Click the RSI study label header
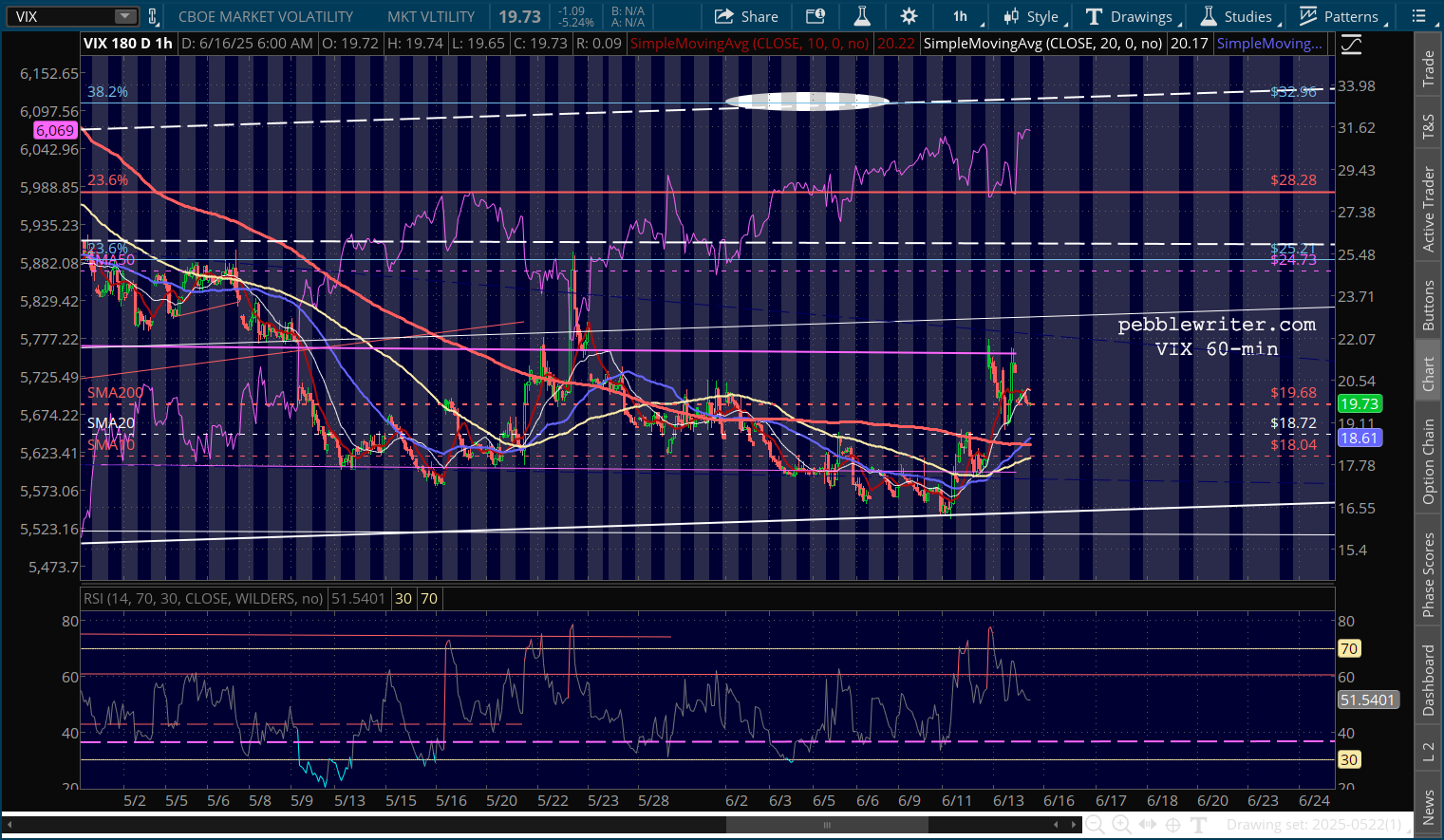Screen dimensions: 1444x840 [x=203, y=599]
